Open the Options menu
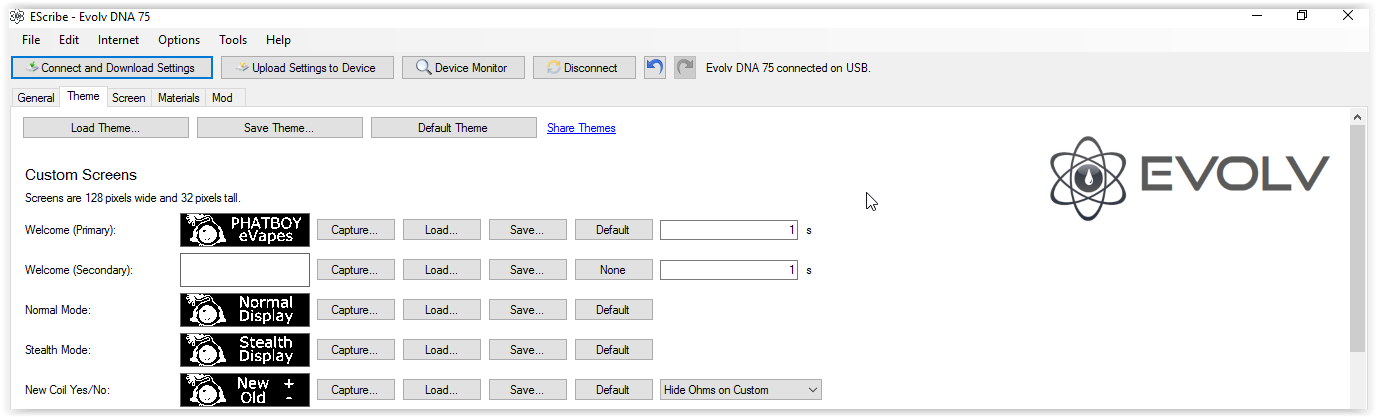 click(x=179, y=40)
